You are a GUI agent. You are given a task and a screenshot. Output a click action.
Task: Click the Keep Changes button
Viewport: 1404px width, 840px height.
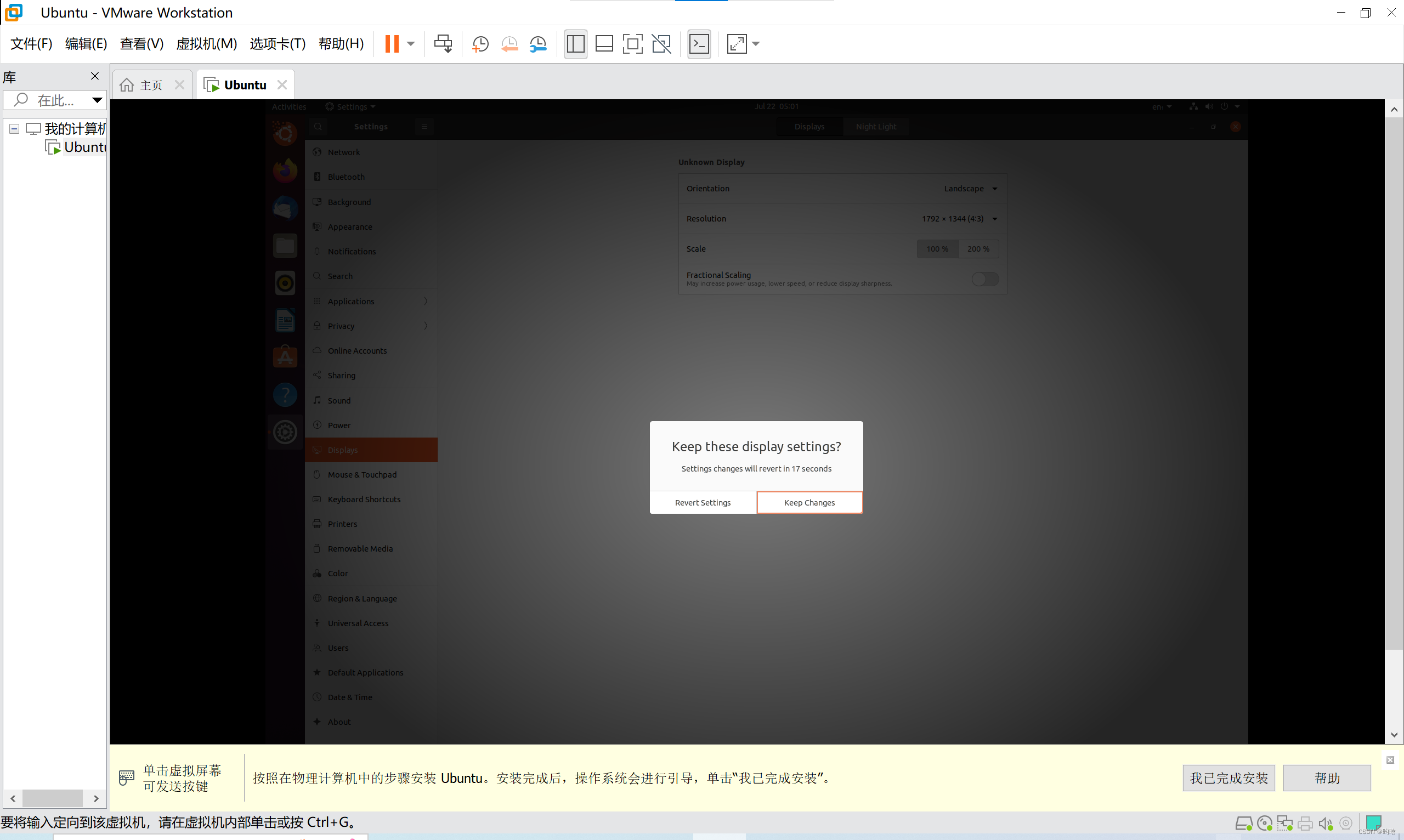pos(809,502)
